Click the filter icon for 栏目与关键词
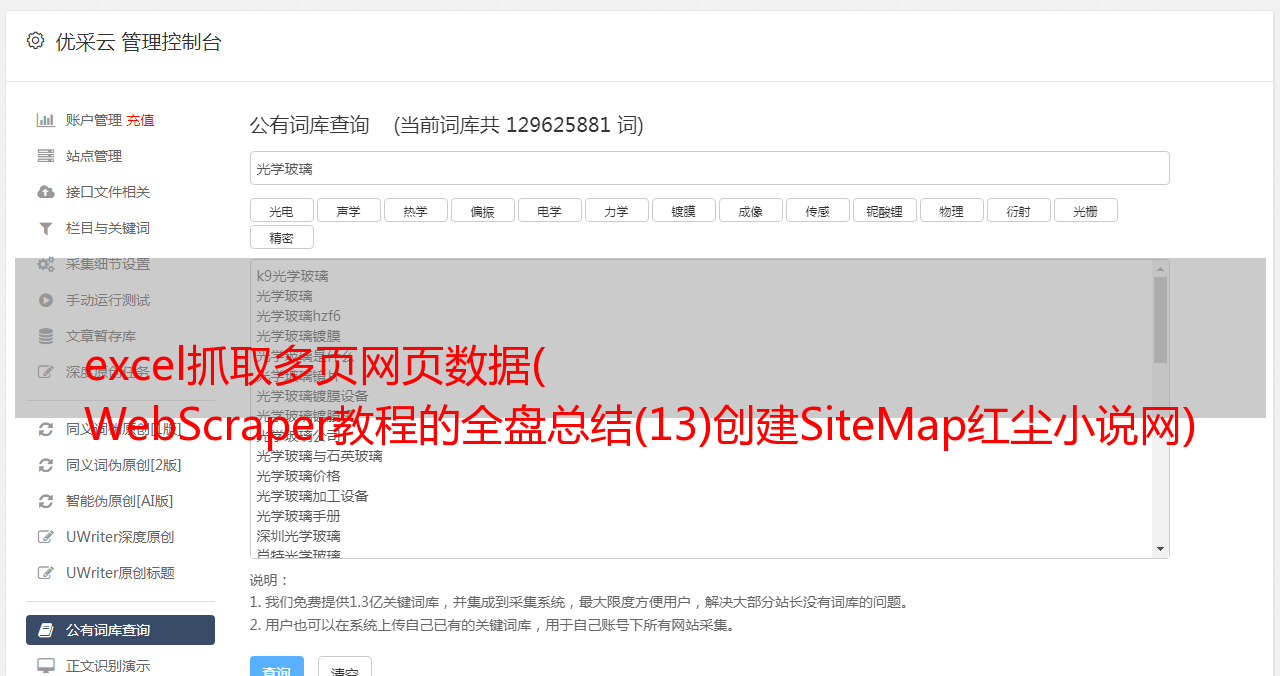 [x=46, y=228]
